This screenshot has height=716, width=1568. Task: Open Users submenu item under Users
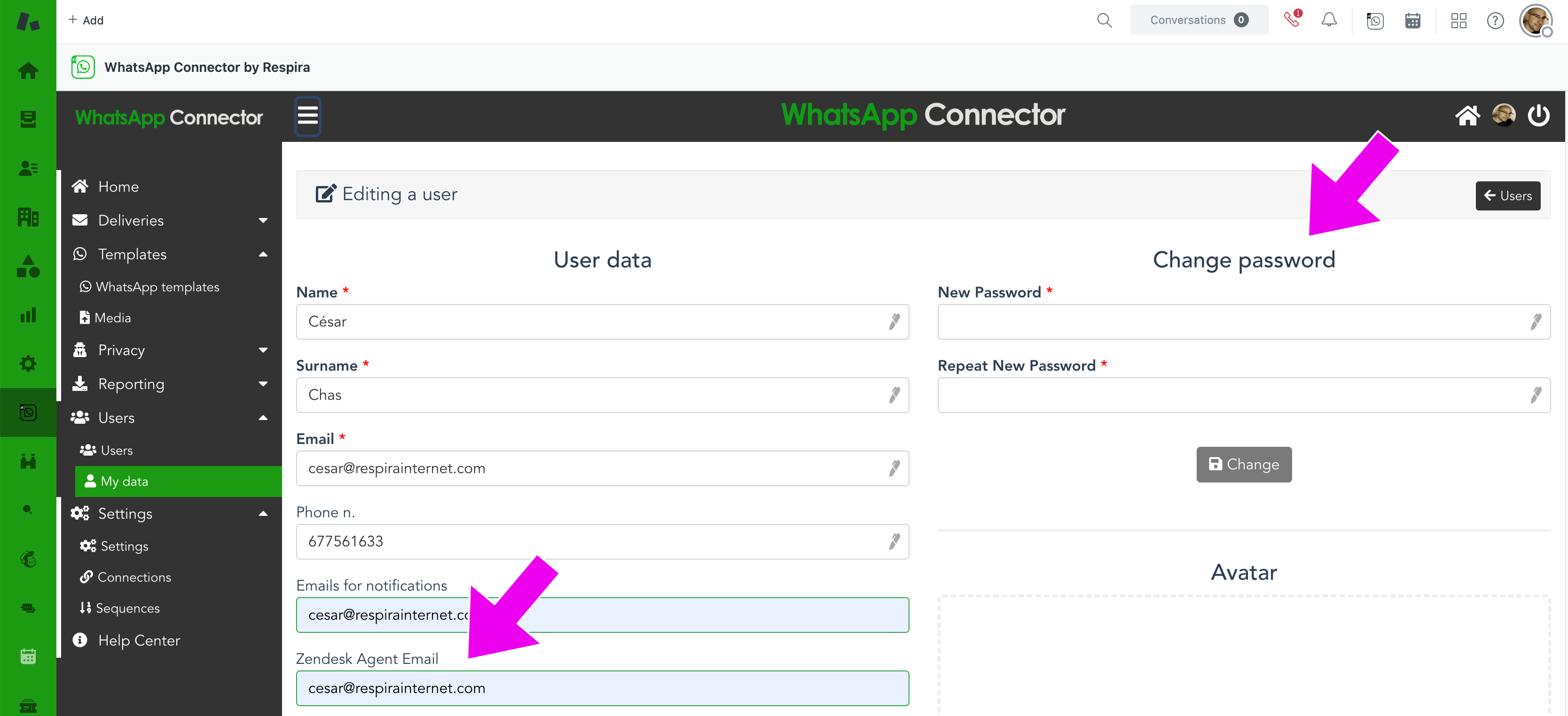tap(107, 450)
